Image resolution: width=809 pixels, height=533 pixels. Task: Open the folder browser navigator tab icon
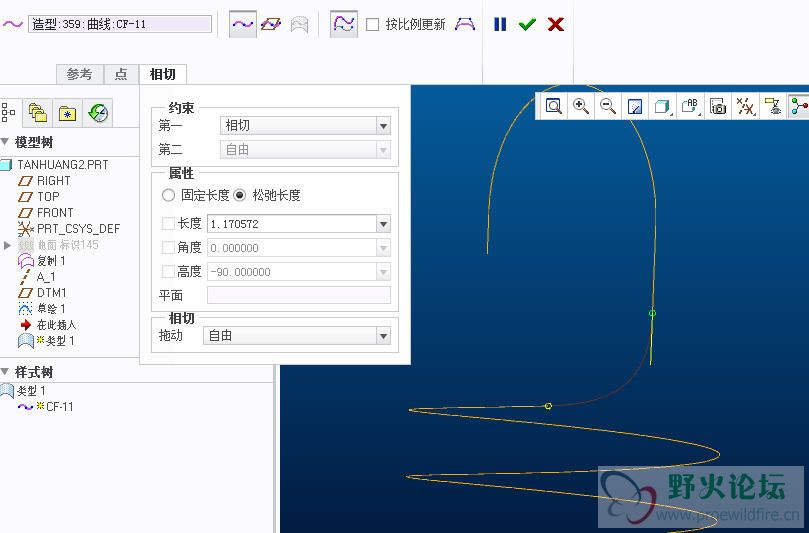click(38, 112)
